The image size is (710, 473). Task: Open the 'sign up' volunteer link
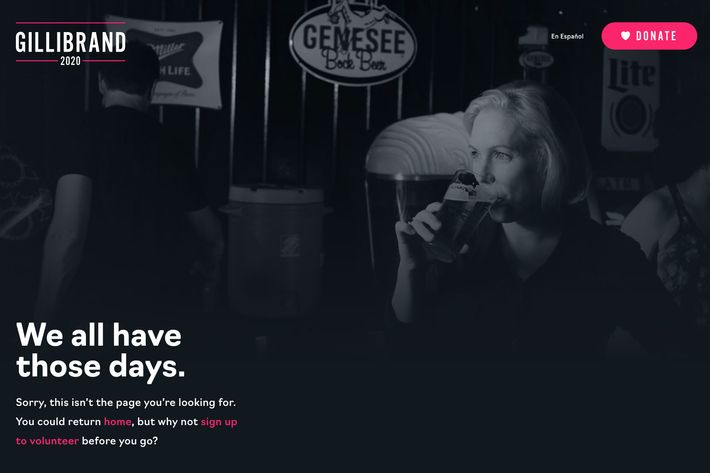(219, 422)
